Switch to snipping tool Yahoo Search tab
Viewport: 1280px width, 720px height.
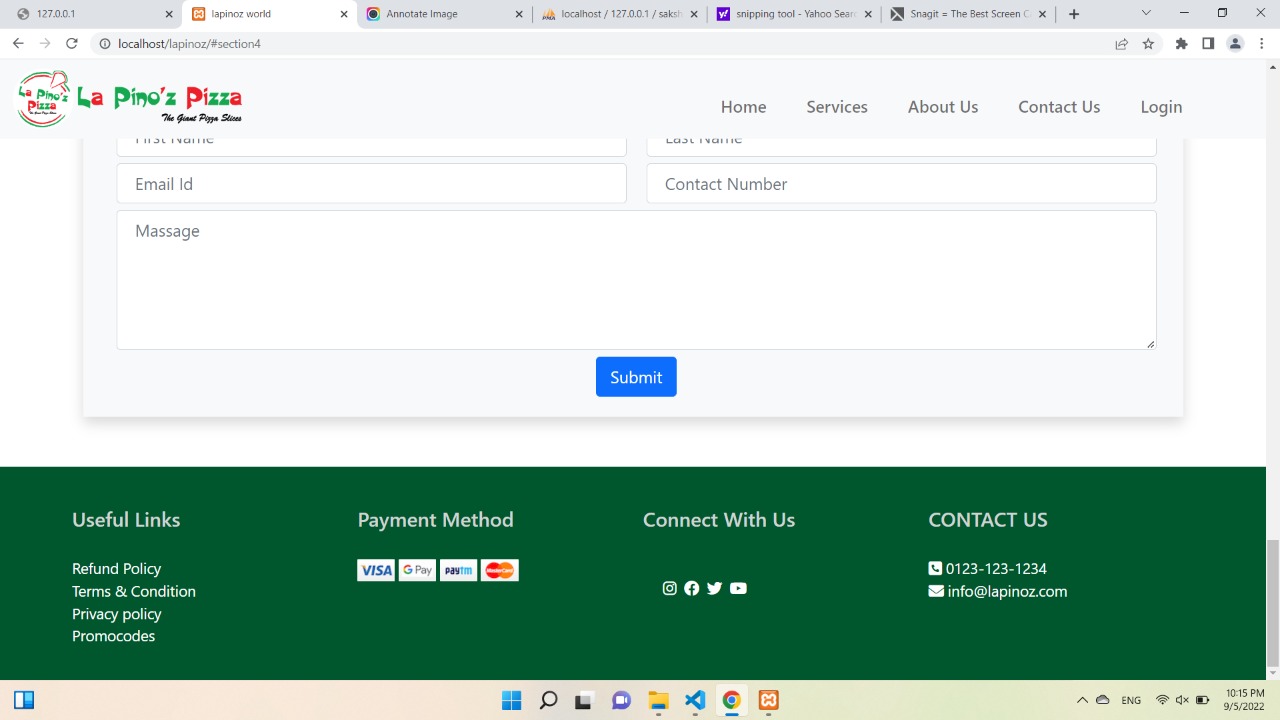(x=794, y=14)
